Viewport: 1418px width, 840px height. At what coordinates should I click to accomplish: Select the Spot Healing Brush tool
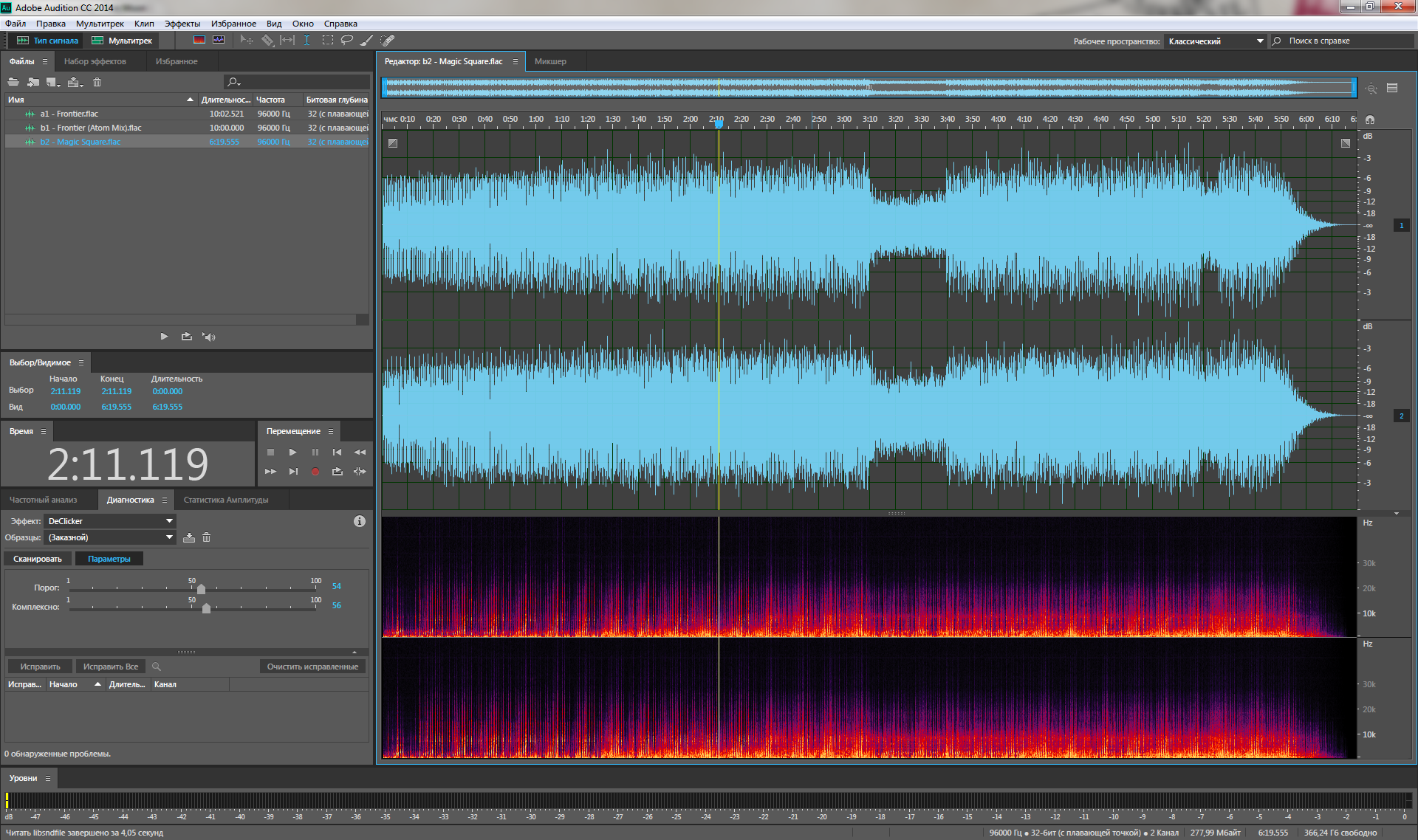(387, 40)
